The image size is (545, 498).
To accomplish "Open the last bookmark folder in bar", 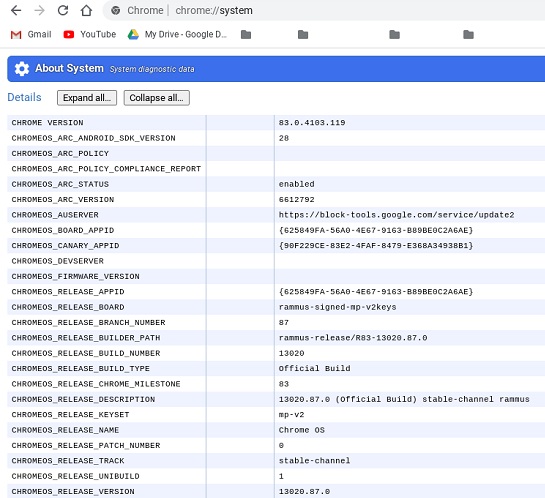I will (469, 34).
